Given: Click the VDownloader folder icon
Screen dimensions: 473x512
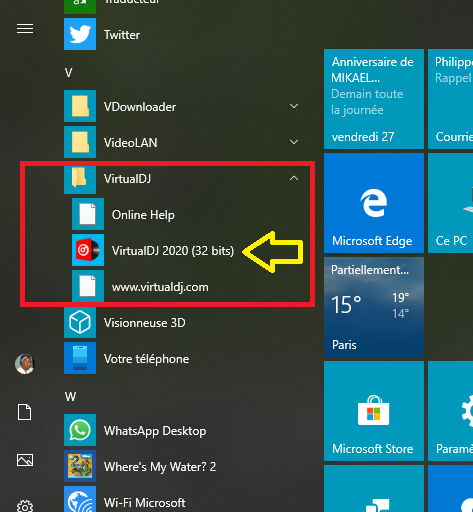Looking at the screenshot, I should (80, 106).
